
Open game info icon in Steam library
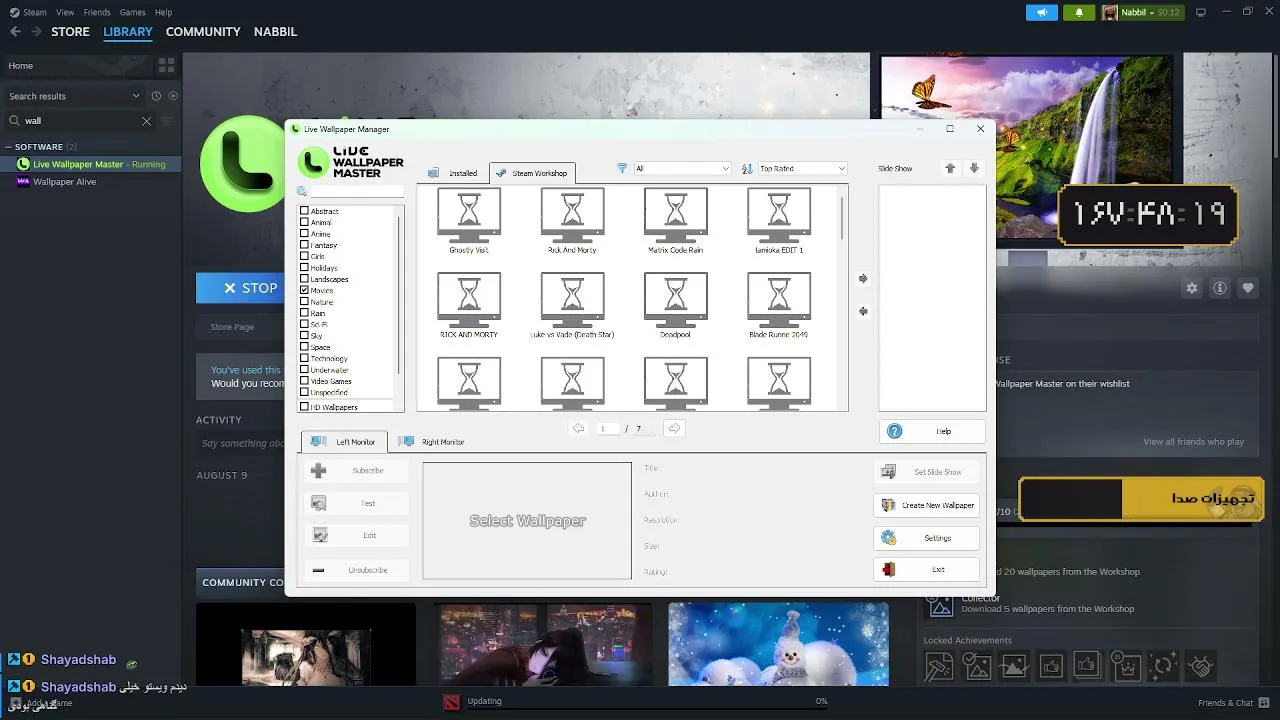tap(1220, 288)
